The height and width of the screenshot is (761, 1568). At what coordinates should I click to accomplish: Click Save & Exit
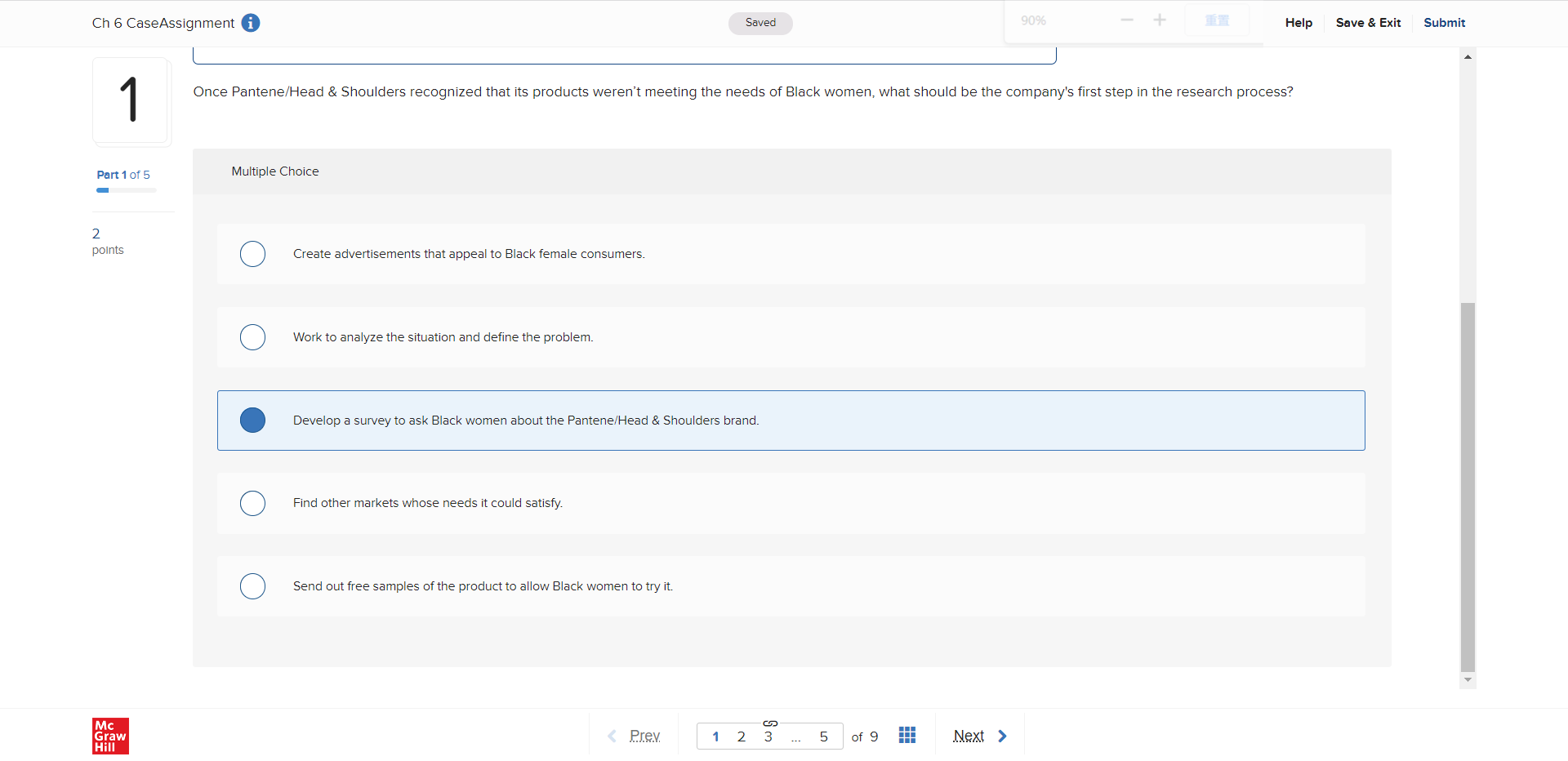coord(1368,23)
